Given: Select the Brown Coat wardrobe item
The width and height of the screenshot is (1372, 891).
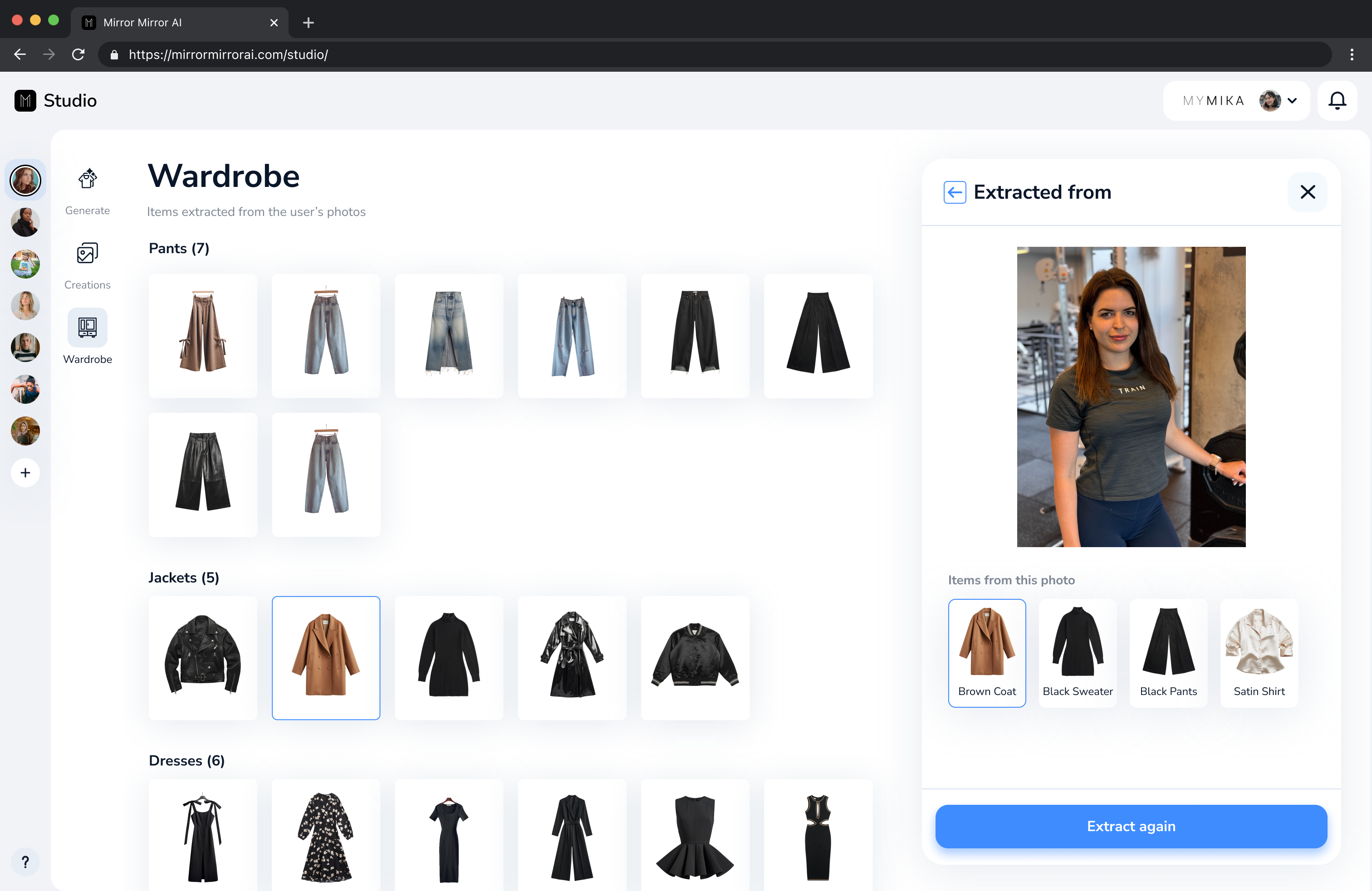Looking at the screenshot, I should click(x=987, y=651).
